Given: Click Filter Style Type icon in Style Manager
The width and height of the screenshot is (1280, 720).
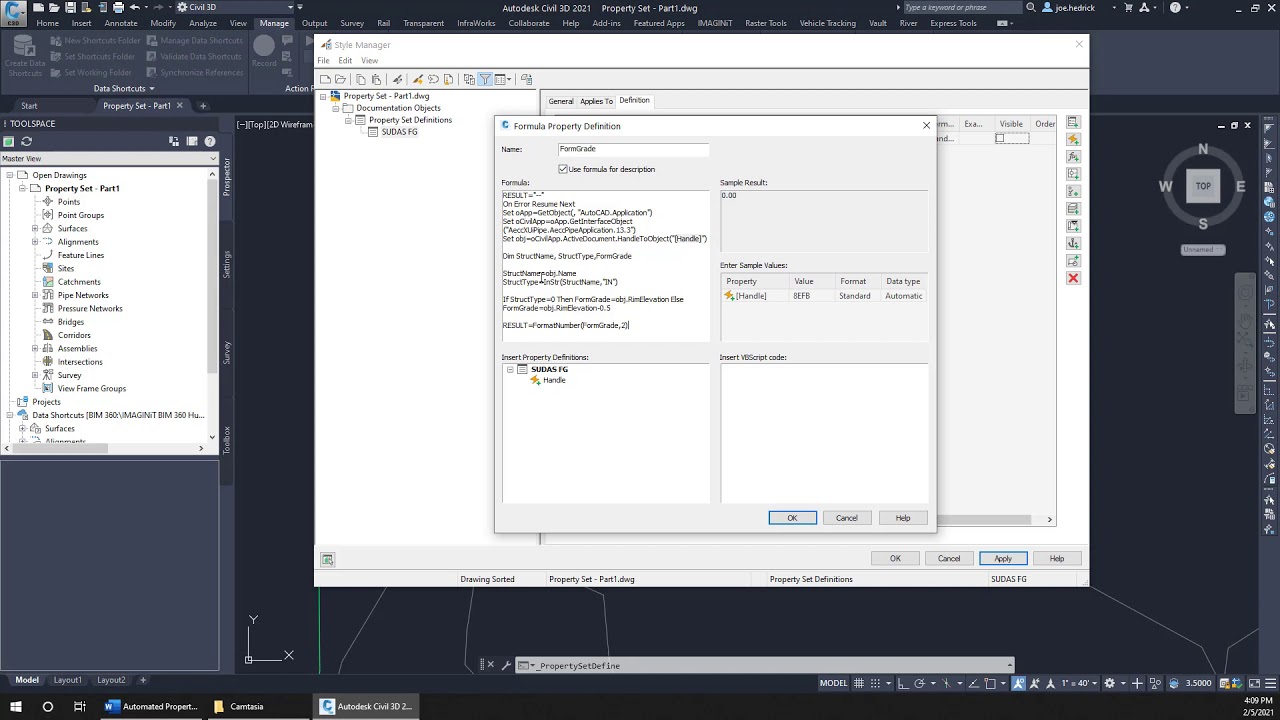Looking at the screenshot, I should pyautogui.click(x=485, y=79).
